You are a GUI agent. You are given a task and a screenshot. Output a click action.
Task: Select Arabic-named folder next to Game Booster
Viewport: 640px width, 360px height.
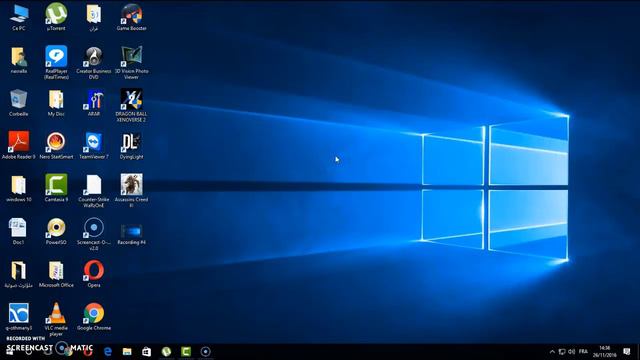pyautogui.click(x=94, y=17)
